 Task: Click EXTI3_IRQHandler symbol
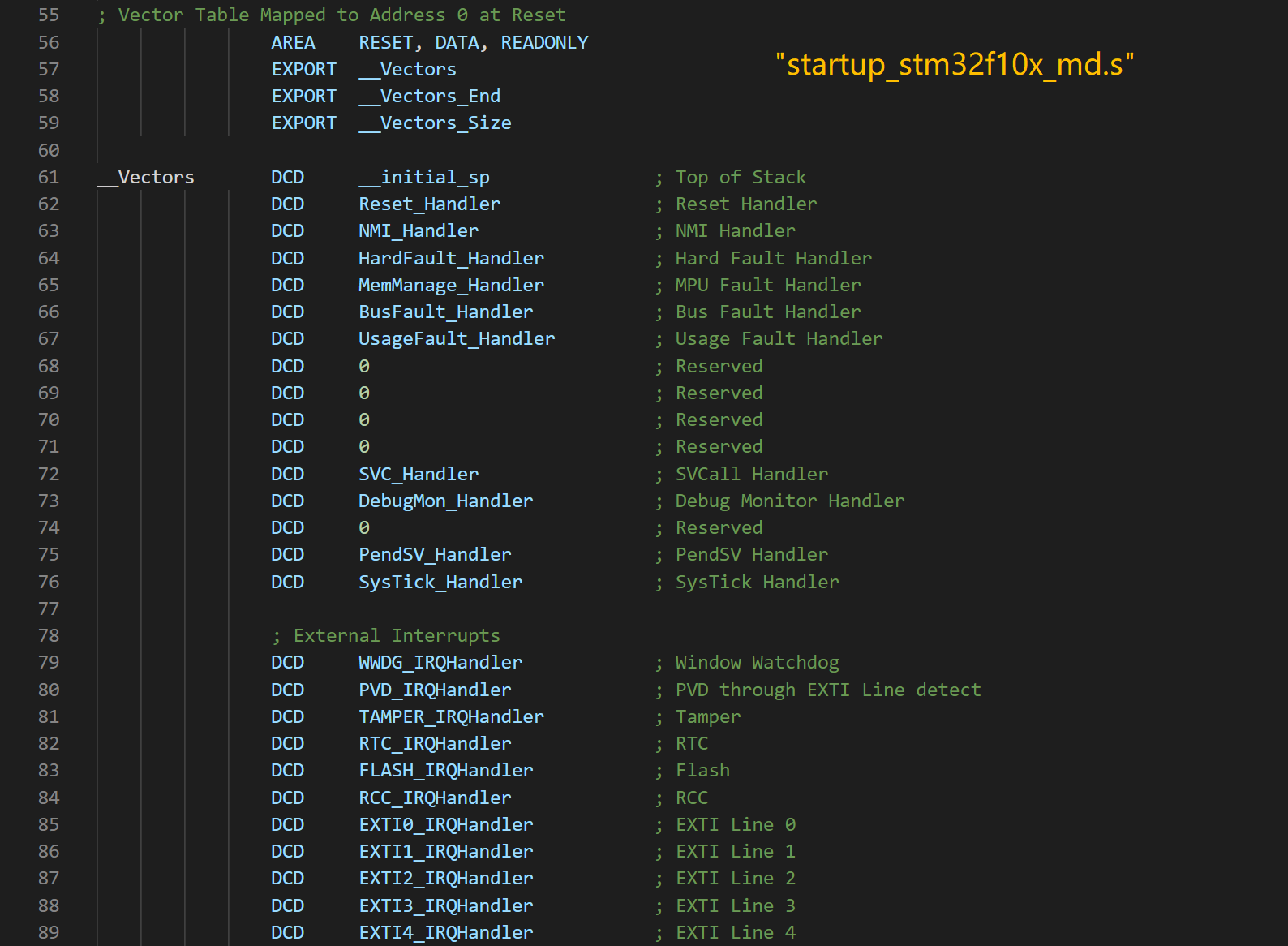pyautogui.click(x=446, y=906)
